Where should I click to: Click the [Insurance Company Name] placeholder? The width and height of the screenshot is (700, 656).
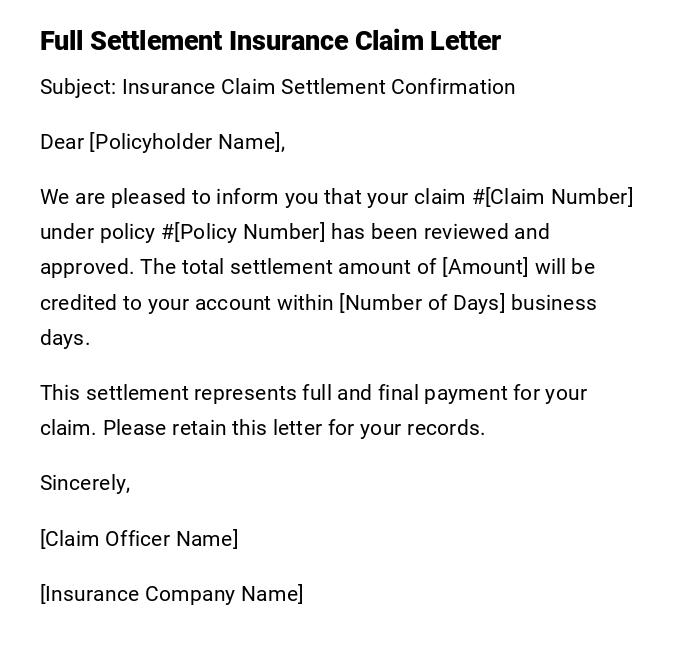tap(172, 594)
